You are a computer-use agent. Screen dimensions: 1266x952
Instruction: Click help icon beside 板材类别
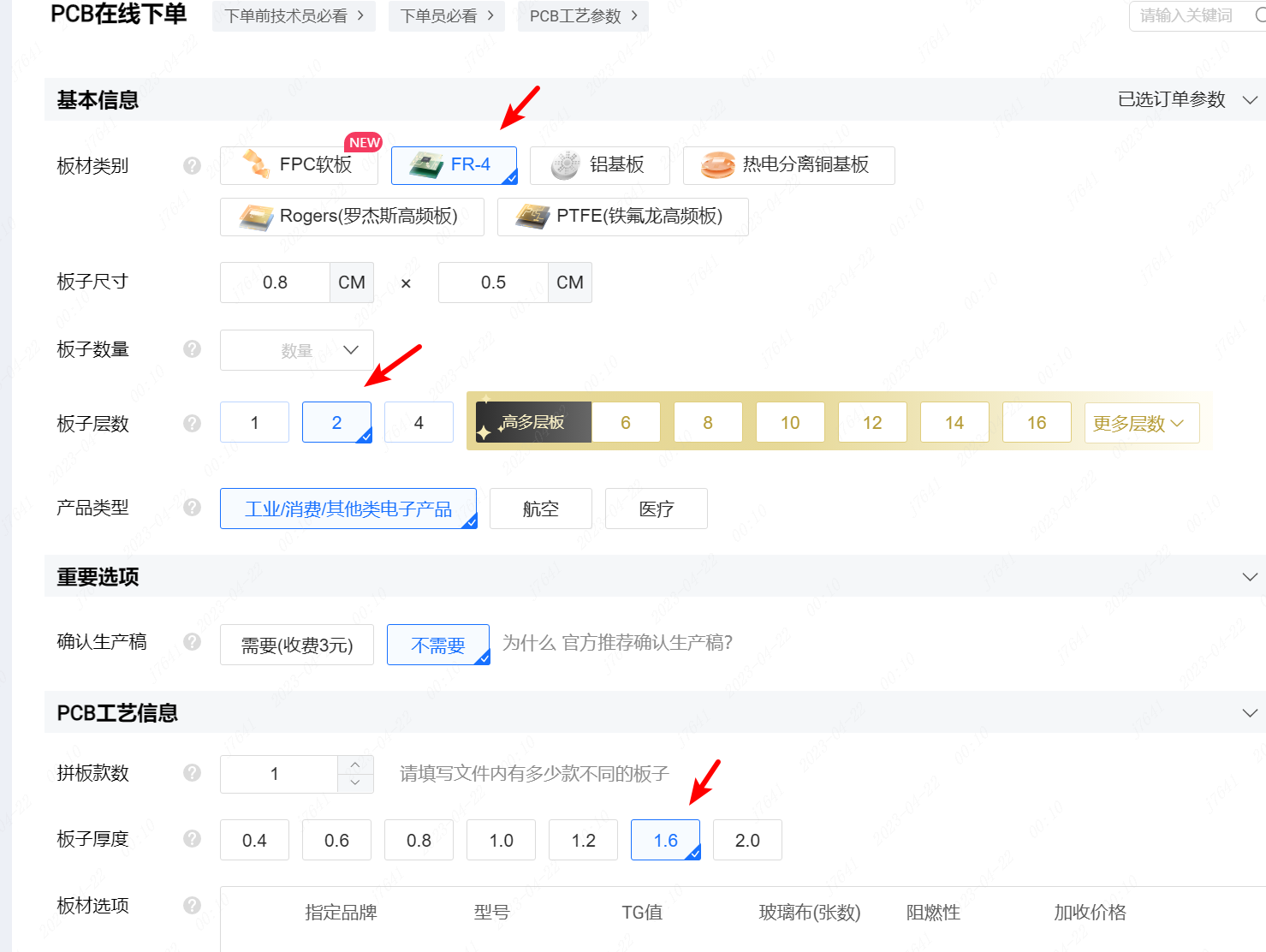coord(192,165)
